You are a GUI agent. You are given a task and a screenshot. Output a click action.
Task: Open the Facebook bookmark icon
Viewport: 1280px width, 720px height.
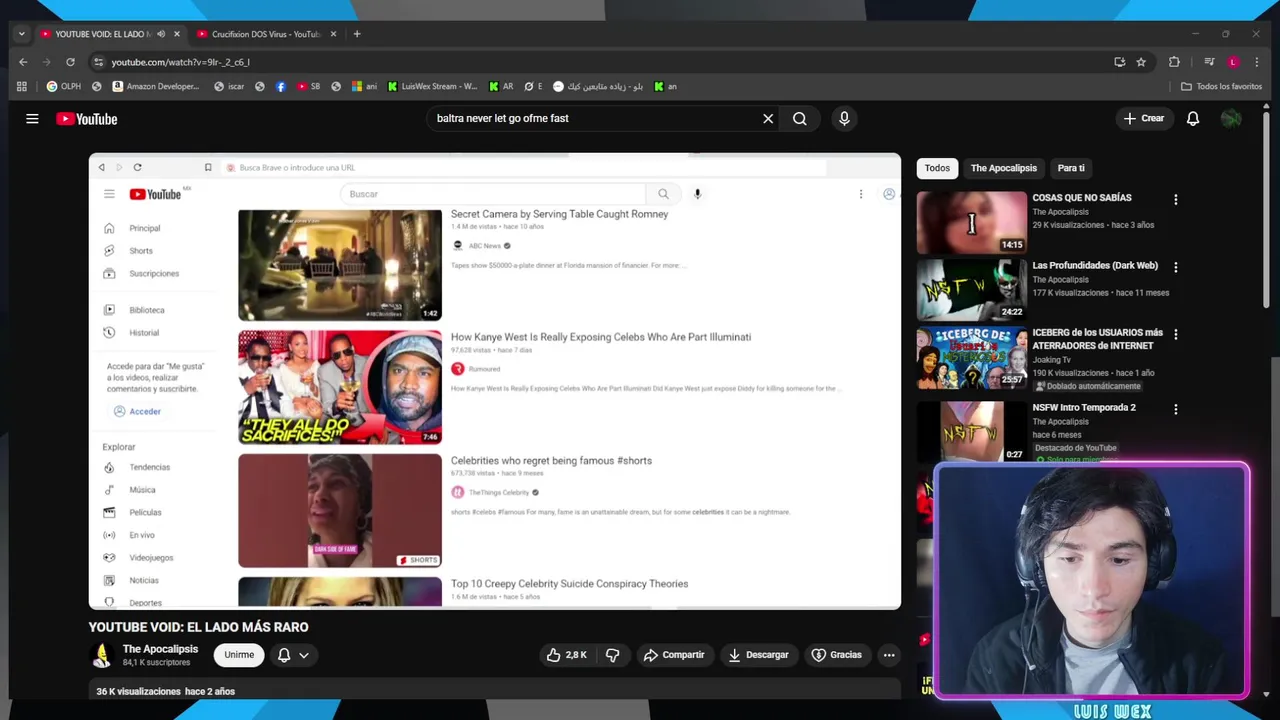pos(280,87)
